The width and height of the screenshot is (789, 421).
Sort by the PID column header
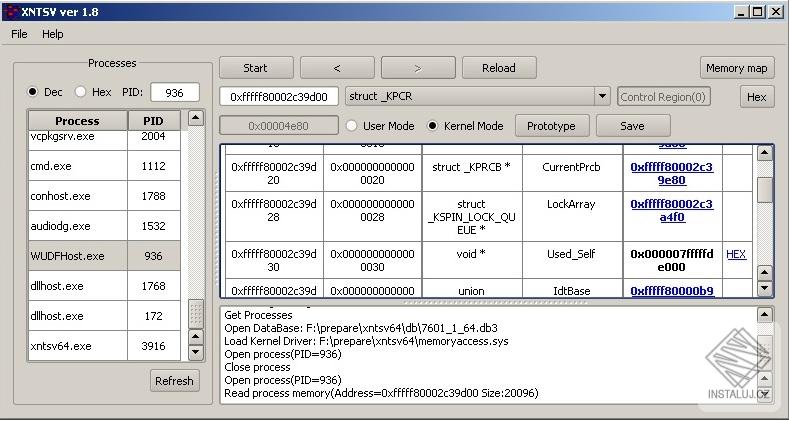(x=153, y=121)
